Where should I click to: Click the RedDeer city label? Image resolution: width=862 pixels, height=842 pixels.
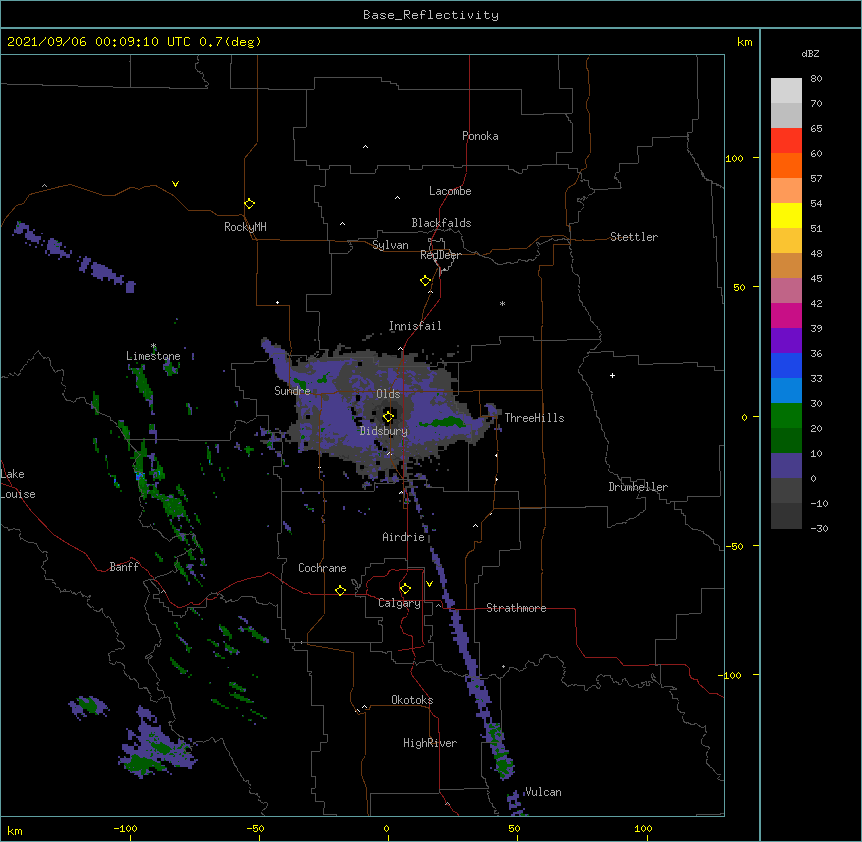click(440, 255)
